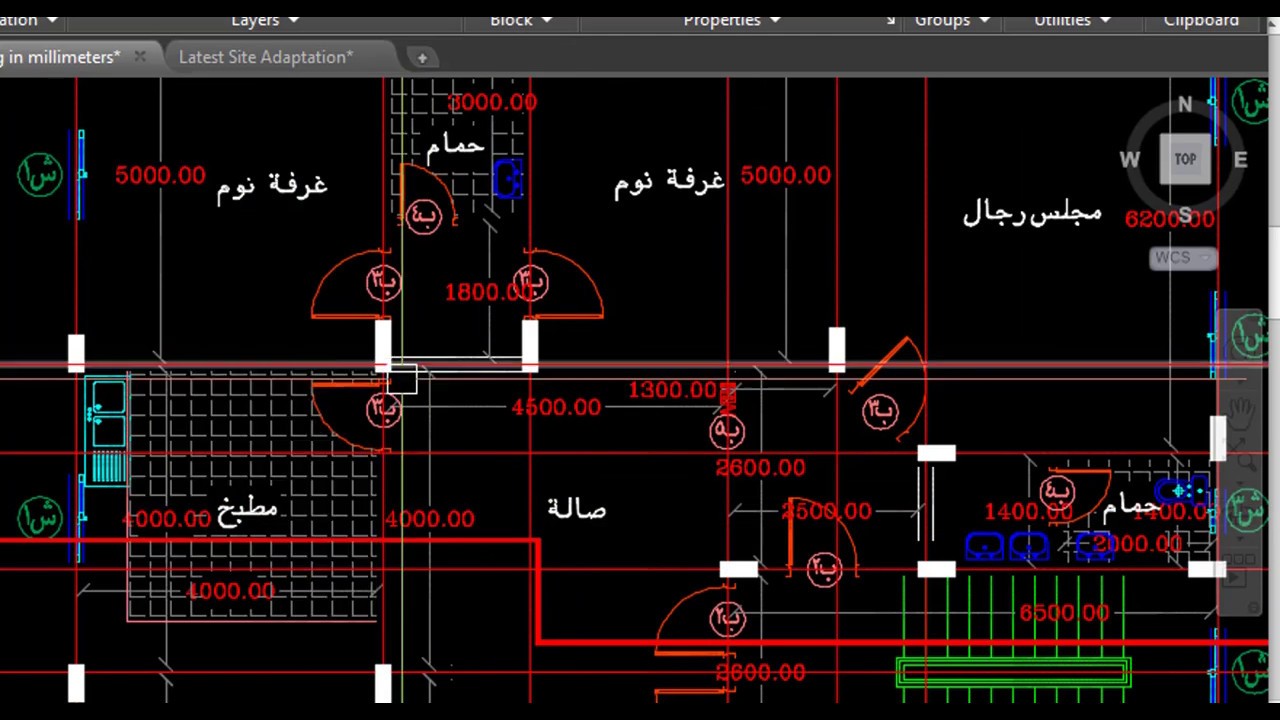Select the 6500.00 dimension text
The height and width of the screenshot is (720, 1280).
(x=1064, y=613)
